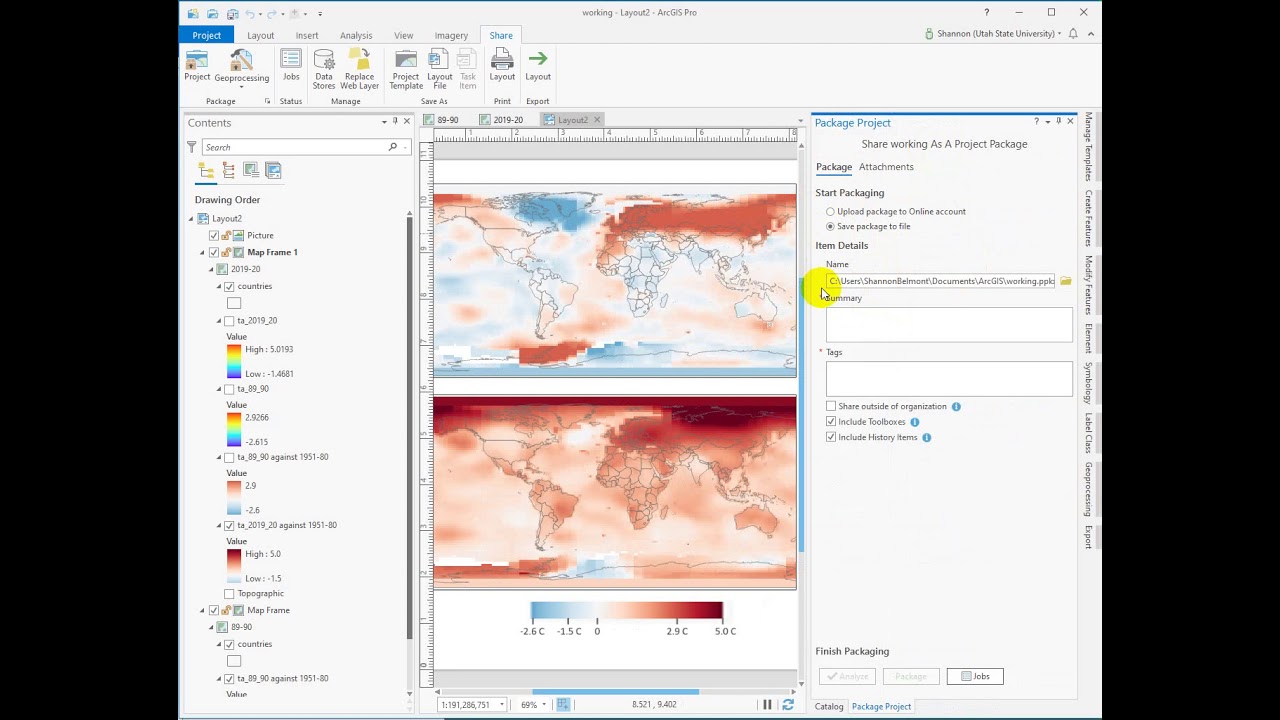1280x720 pixels.
Task: Collapse the Layout2 tree node
Action: click(191, 219)
